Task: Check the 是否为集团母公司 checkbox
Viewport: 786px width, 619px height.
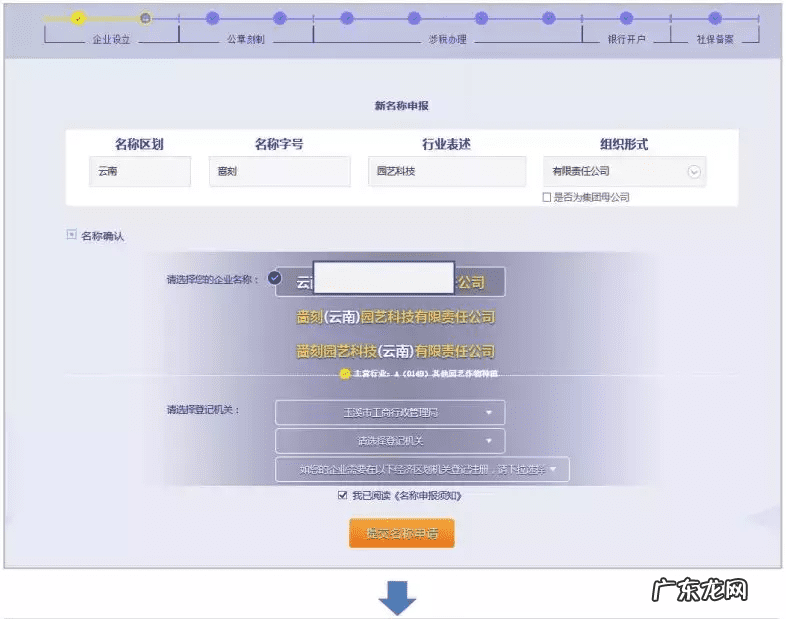Action: pos(547,197)
